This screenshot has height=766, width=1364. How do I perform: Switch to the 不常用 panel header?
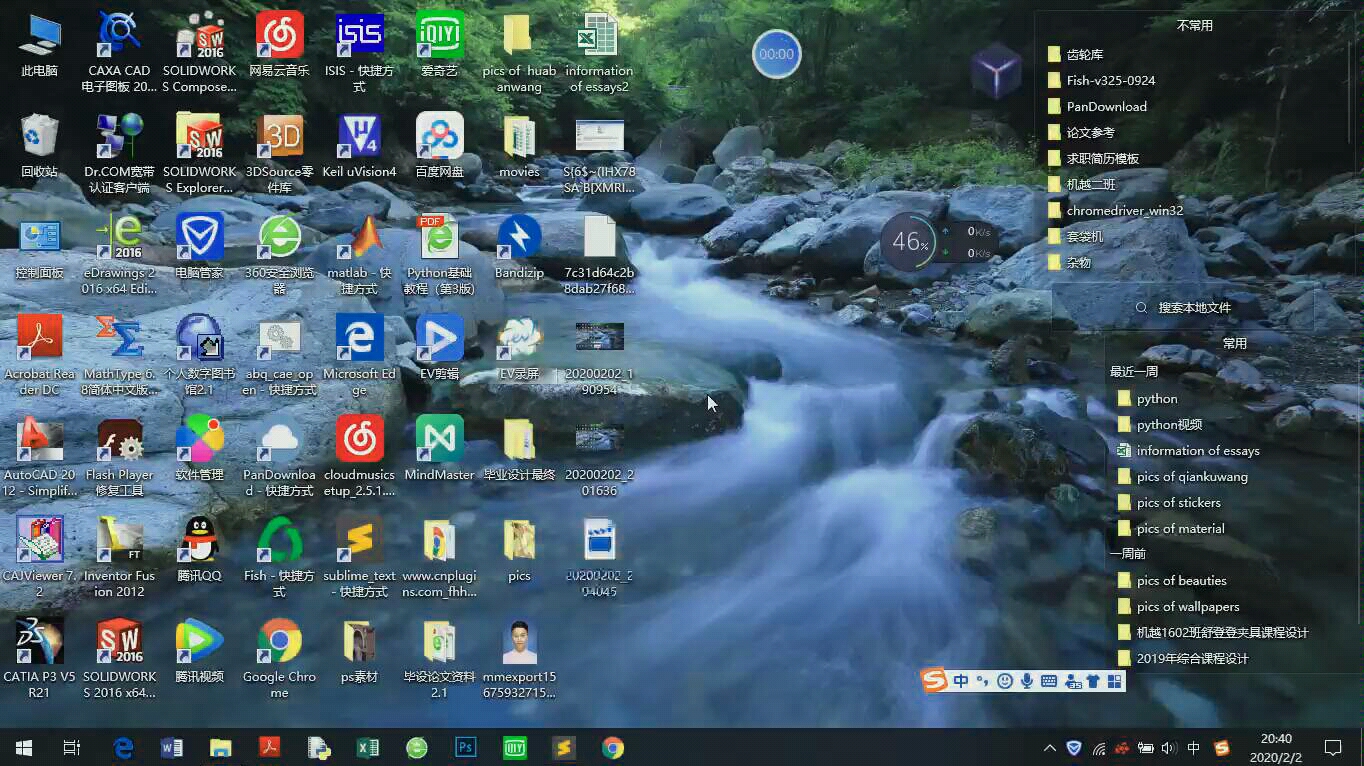[x=1194, y=26]
